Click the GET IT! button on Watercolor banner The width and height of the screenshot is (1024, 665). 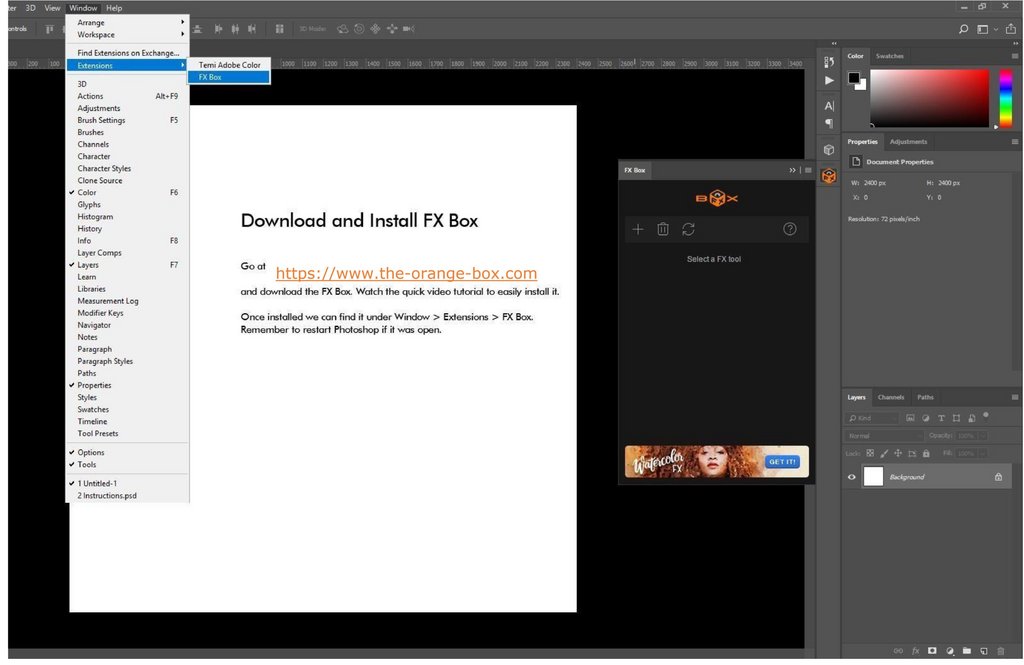(x=782, y=462)
